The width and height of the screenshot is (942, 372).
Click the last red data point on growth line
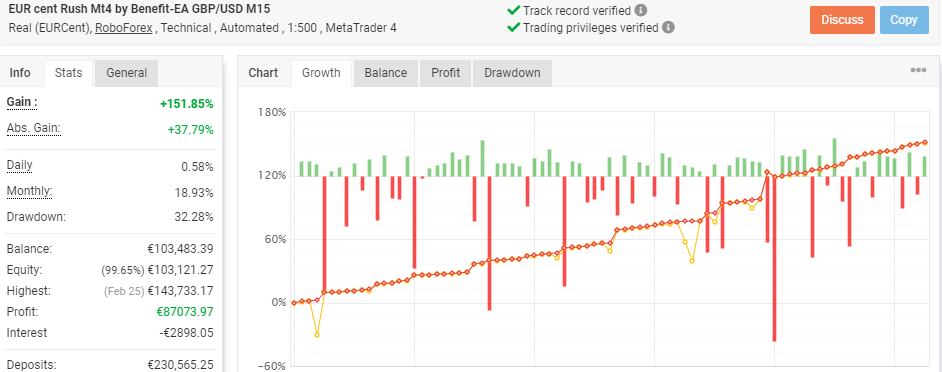(x=925, y=142)
